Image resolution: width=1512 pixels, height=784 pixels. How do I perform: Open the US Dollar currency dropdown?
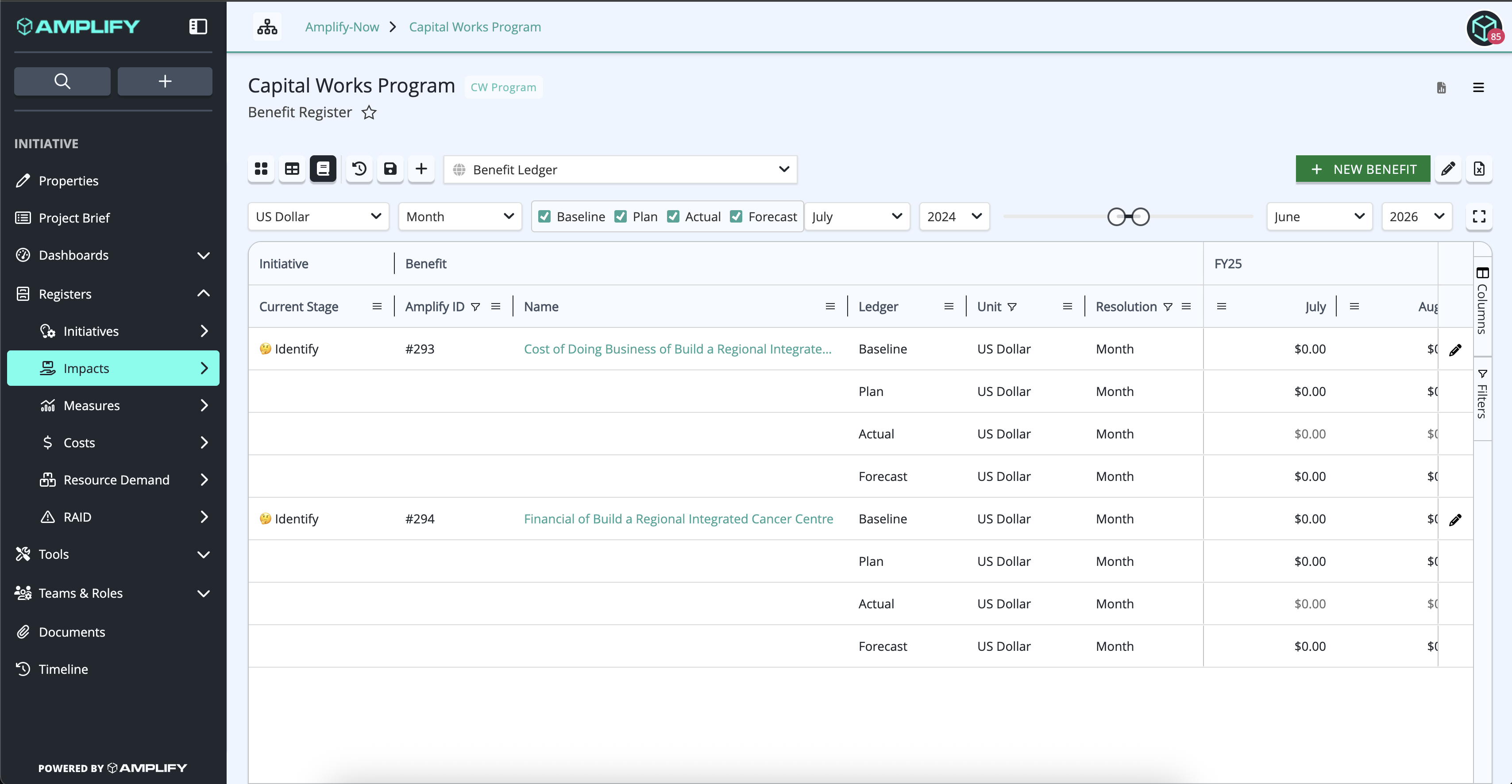tap(318, 216)
